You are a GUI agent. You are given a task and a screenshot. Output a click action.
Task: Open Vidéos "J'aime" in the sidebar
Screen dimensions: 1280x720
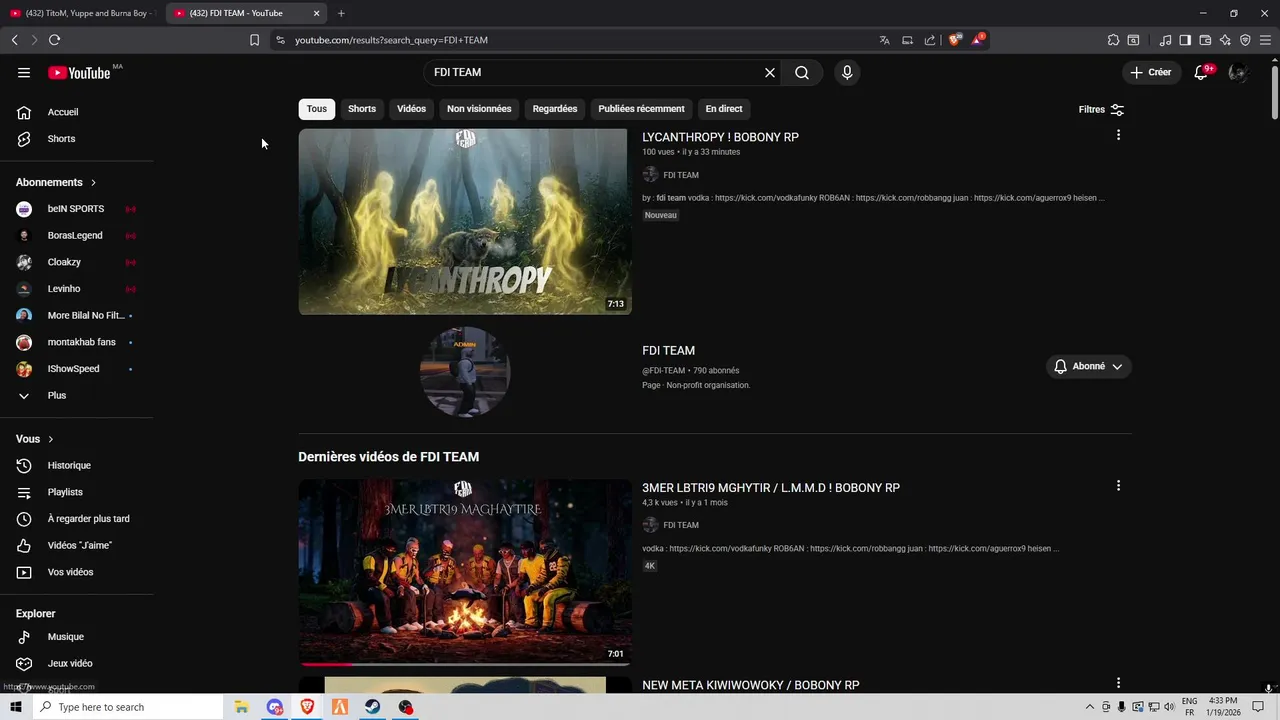77,545
